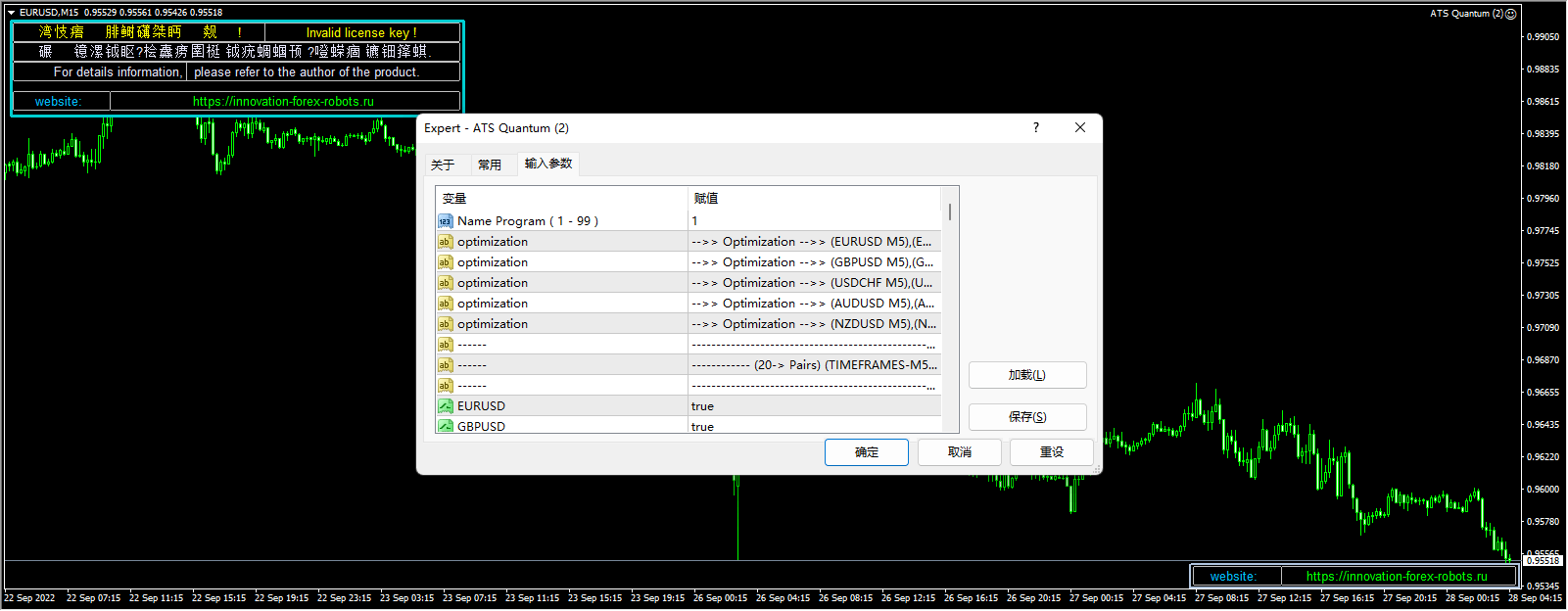Viewport: 1568px width, 611px height.
Task: Edit the Name Program value field
Action: coord(813,221)
